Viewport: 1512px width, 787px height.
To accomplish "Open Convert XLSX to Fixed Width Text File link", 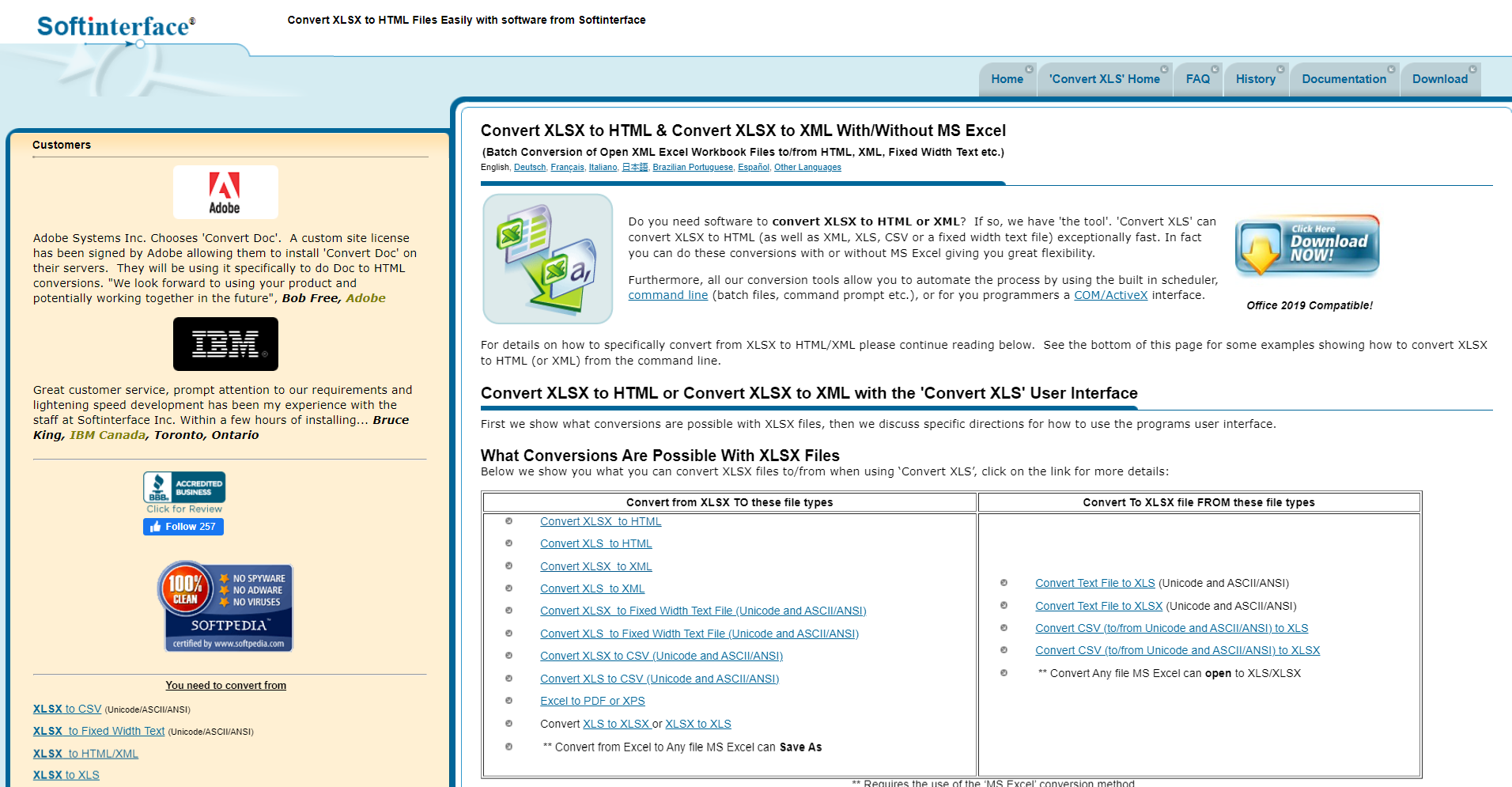I will pyautogui.click(x=703, y=611).
